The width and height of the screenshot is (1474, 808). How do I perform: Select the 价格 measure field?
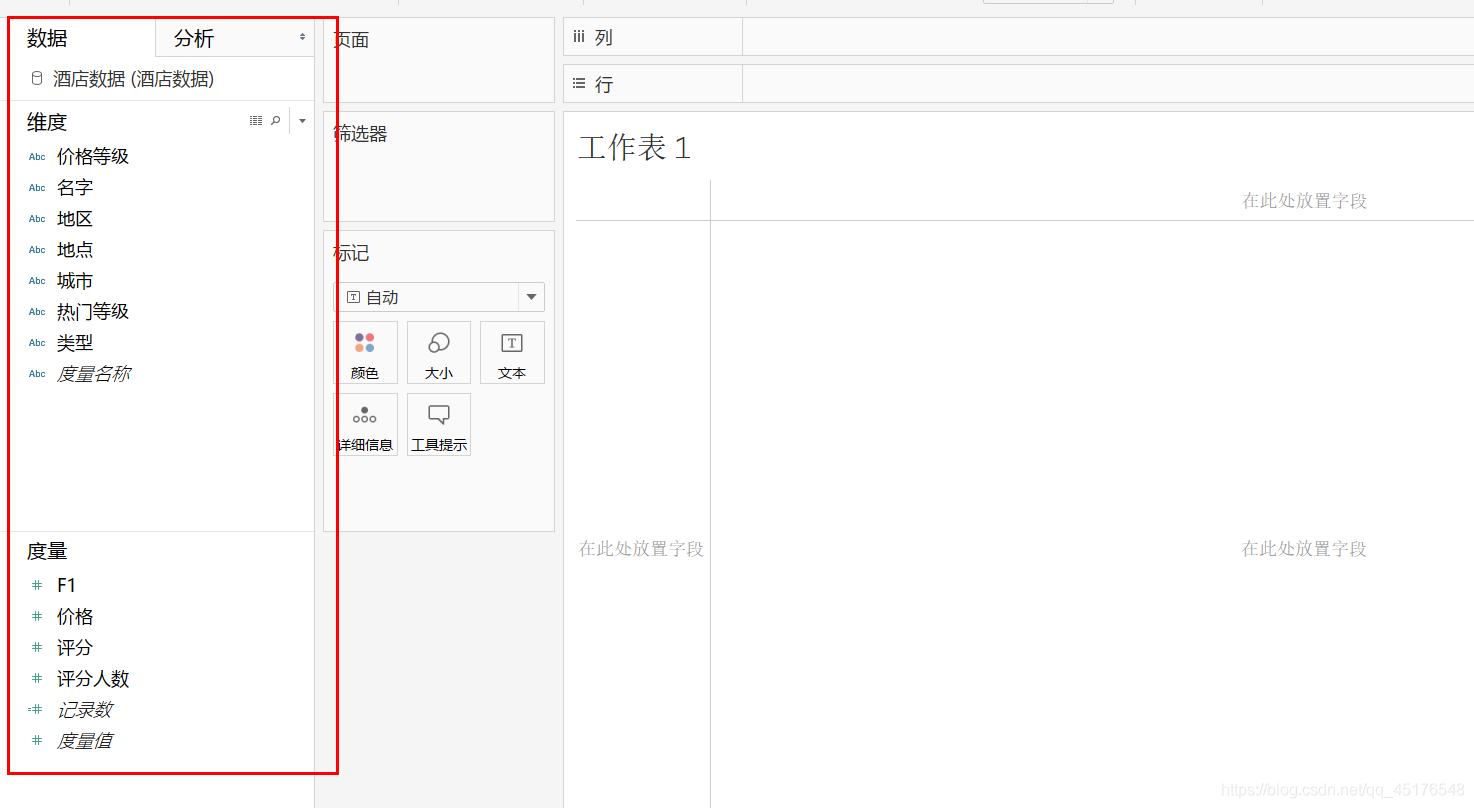point(75,616)
